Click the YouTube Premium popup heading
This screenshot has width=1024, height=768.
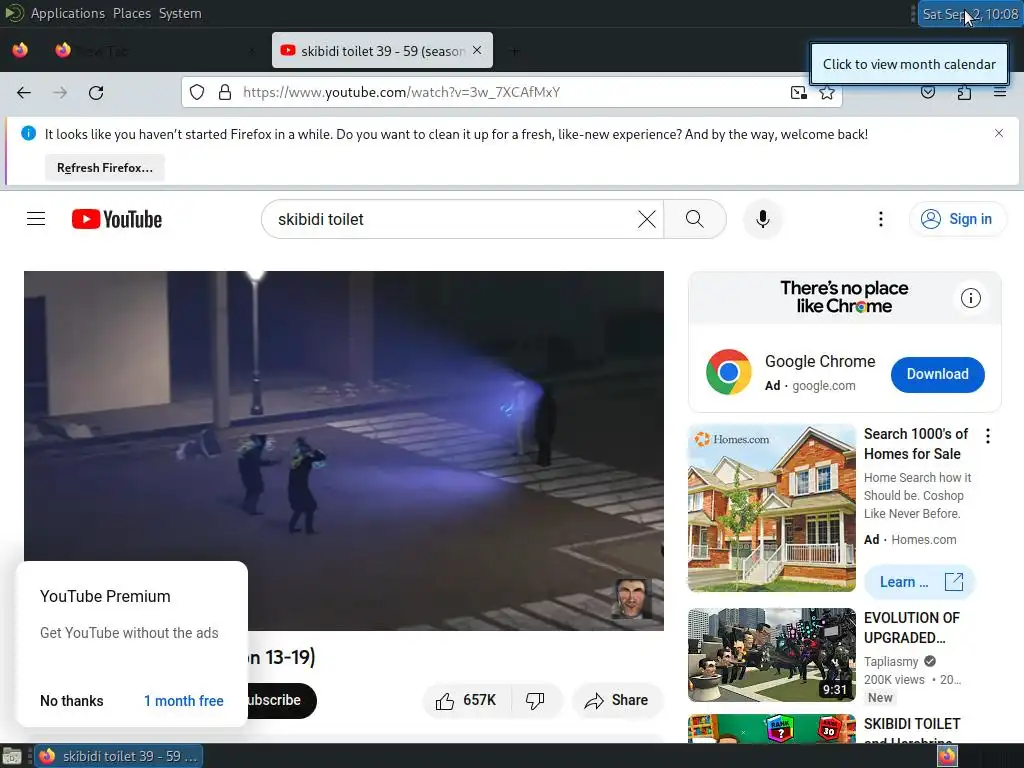[x=105, y=596]
